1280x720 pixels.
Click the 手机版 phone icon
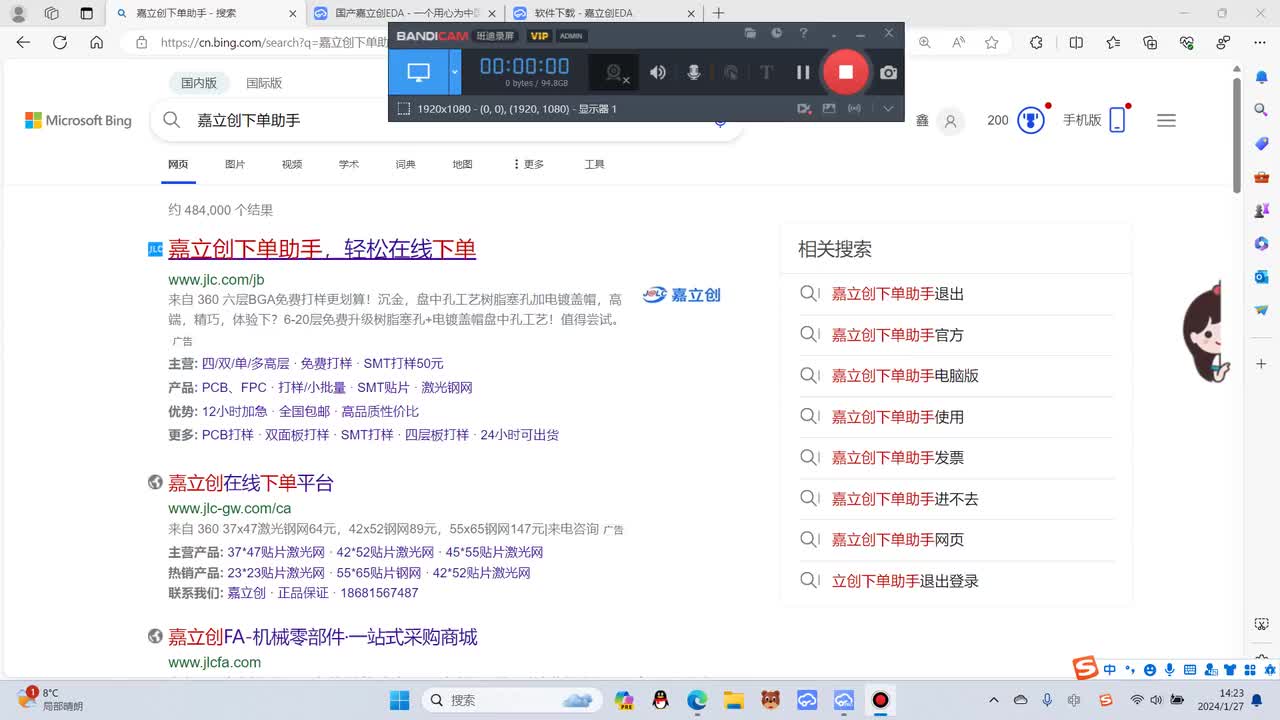click(x=1118, y=120)
